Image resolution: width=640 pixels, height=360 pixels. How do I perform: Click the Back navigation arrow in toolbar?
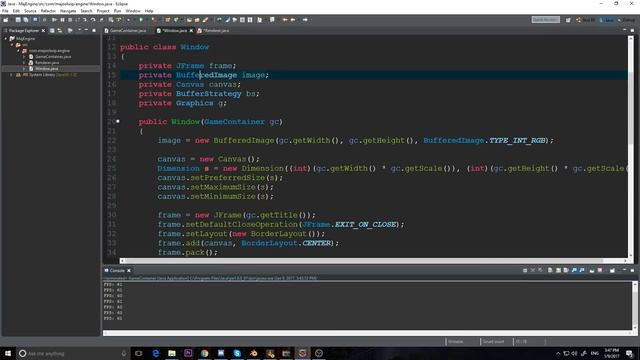pos(293,20)
